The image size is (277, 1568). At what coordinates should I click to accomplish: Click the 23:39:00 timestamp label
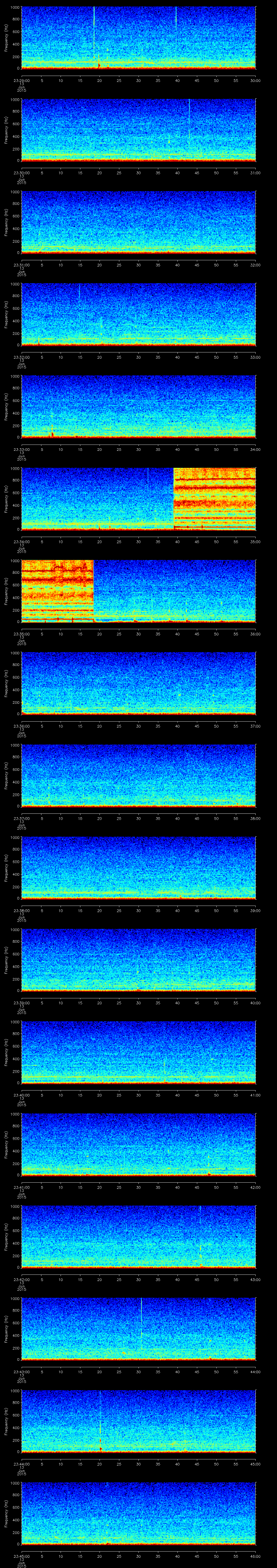pyautogui.click(x=21, y=1003)
